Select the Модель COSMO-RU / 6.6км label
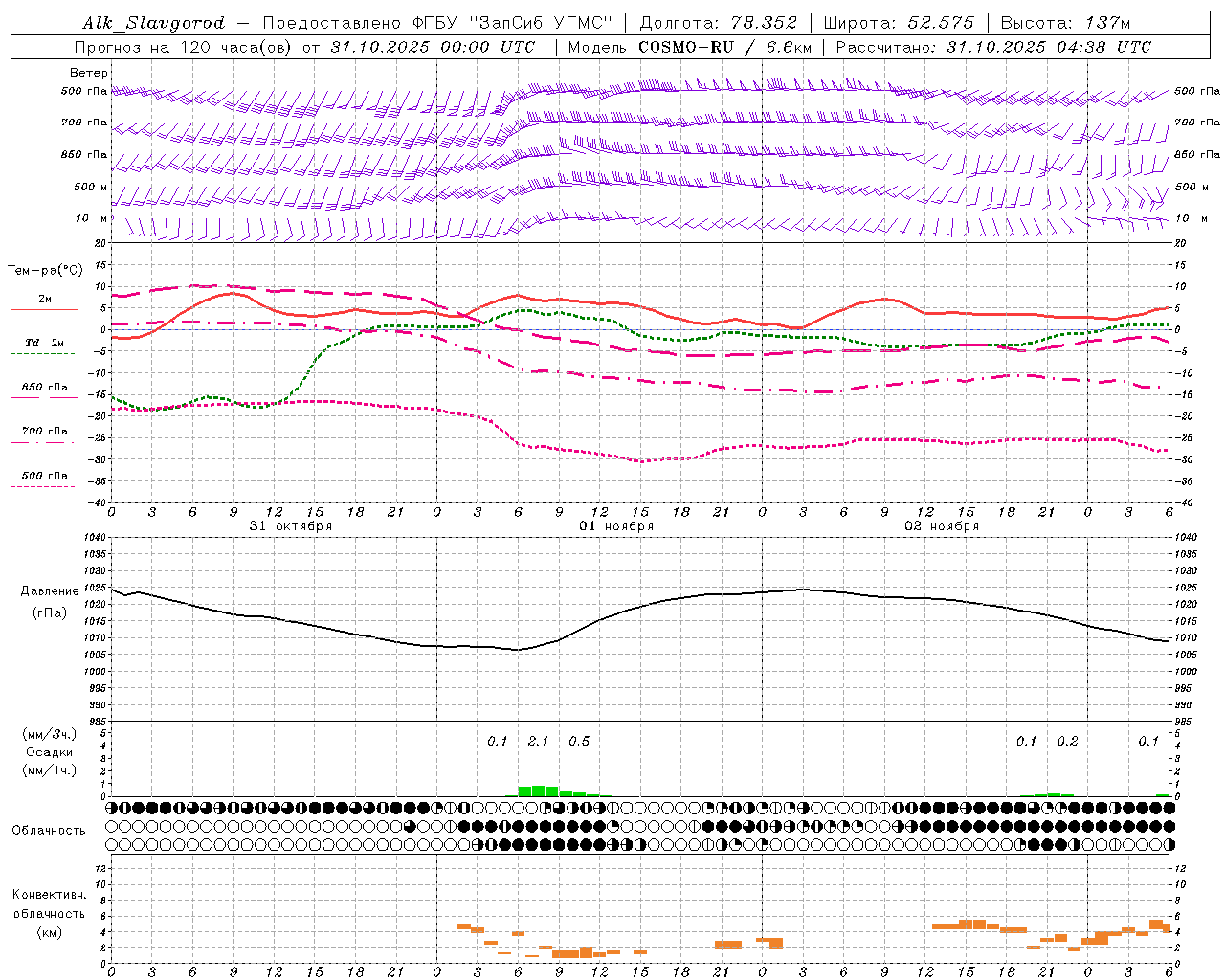 (x=690, y=47)
